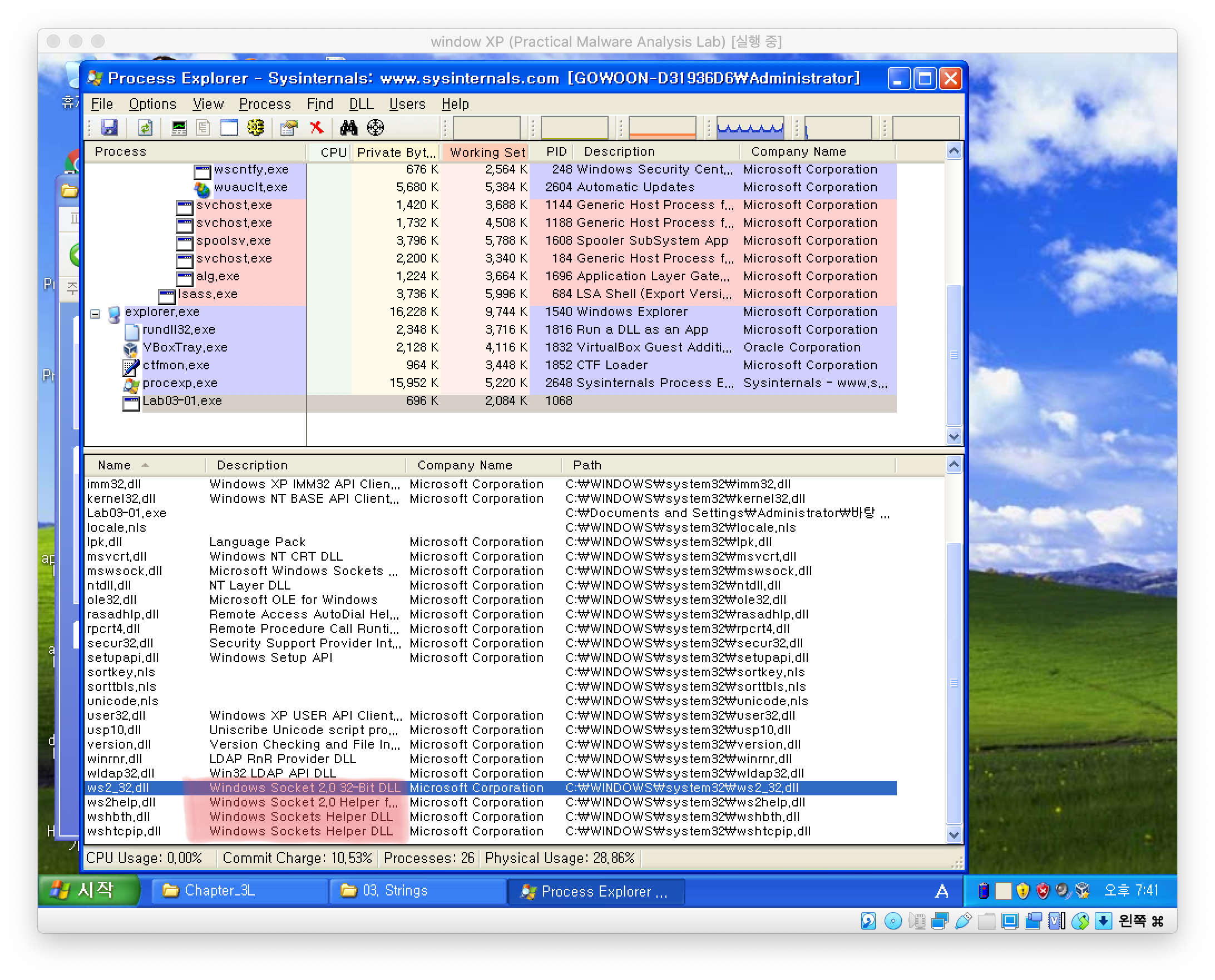This screenshot has height=980, width=1215.
Task: Click the Save floppy disk toolbar icon
Action: [110, 127]
